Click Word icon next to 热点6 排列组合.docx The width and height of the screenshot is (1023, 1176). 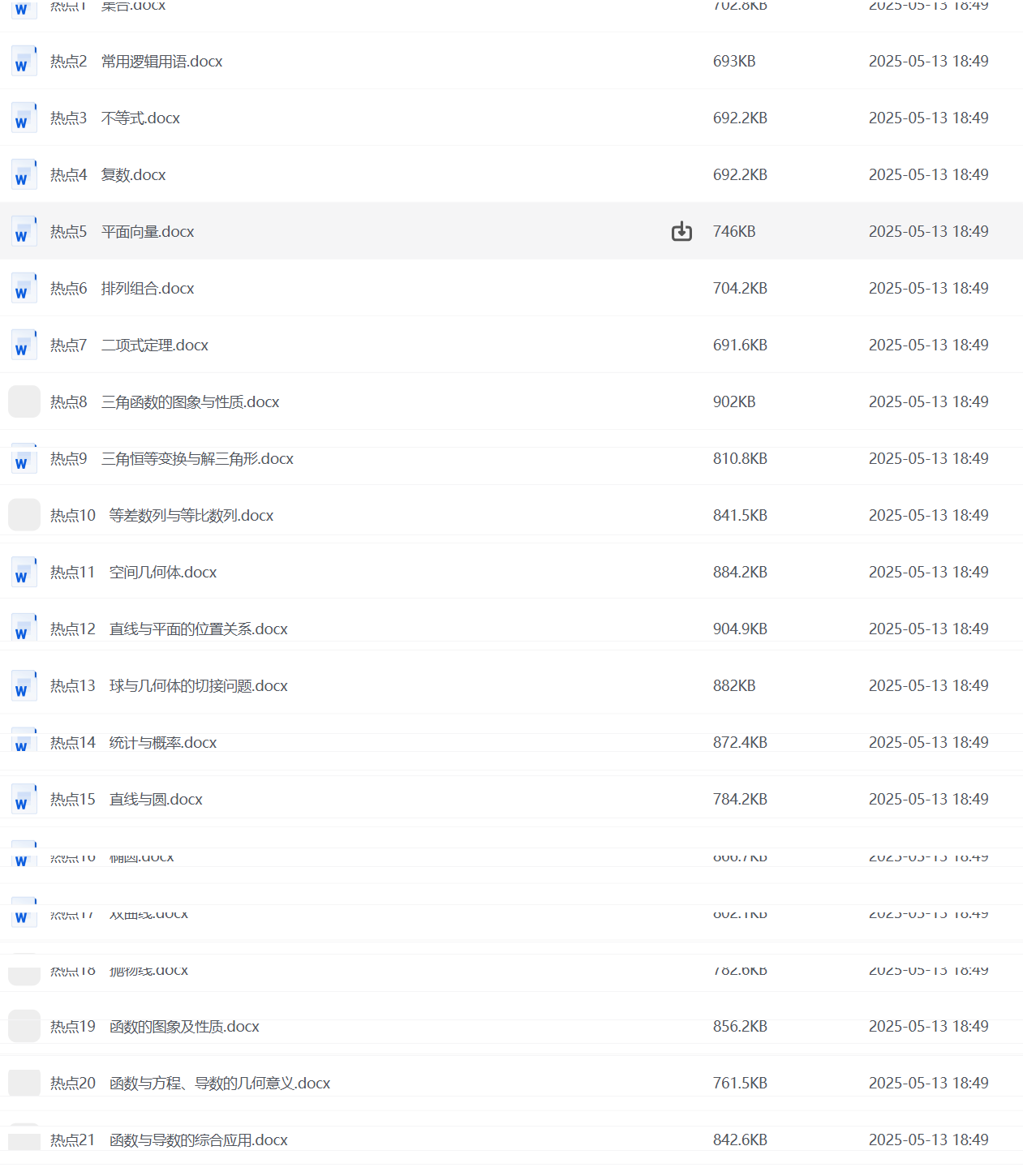click(24, 289)
